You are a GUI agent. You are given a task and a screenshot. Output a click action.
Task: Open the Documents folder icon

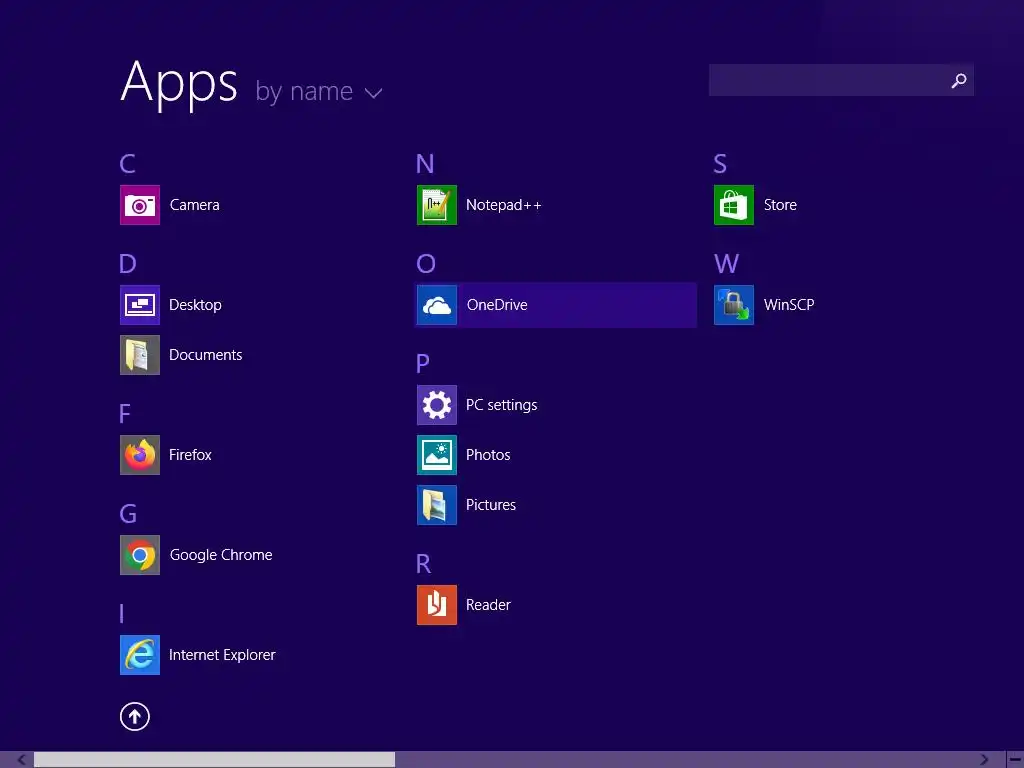[x=140, y=355]
